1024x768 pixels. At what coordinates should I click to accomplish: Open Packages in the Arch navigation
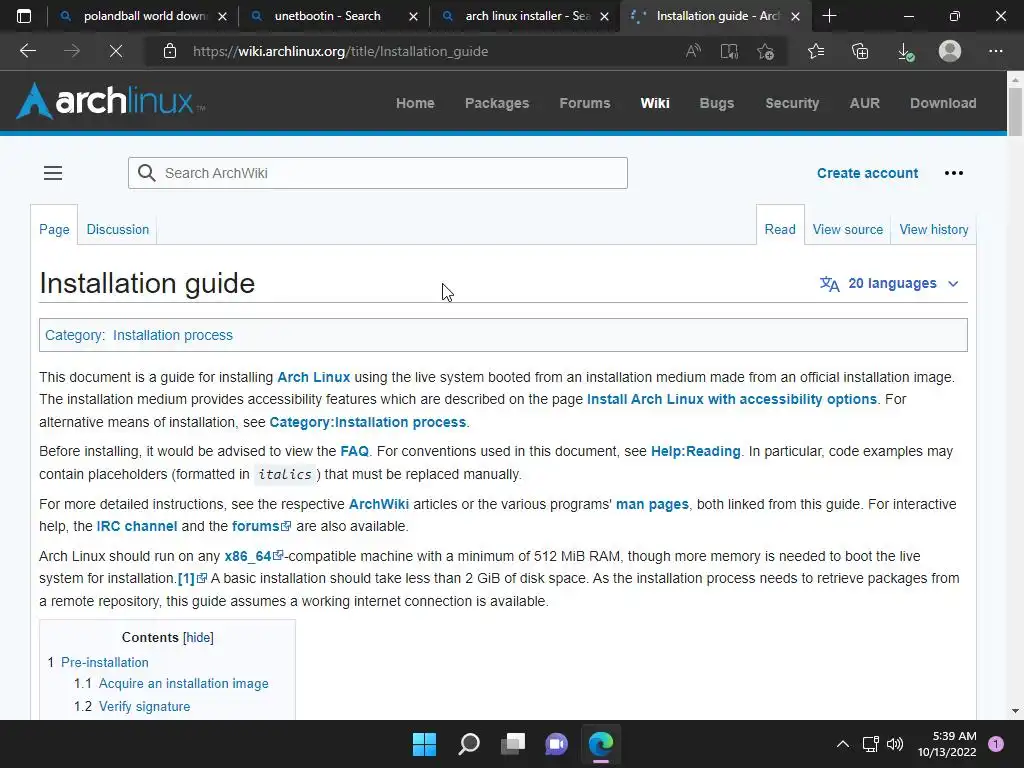point(497,103)
